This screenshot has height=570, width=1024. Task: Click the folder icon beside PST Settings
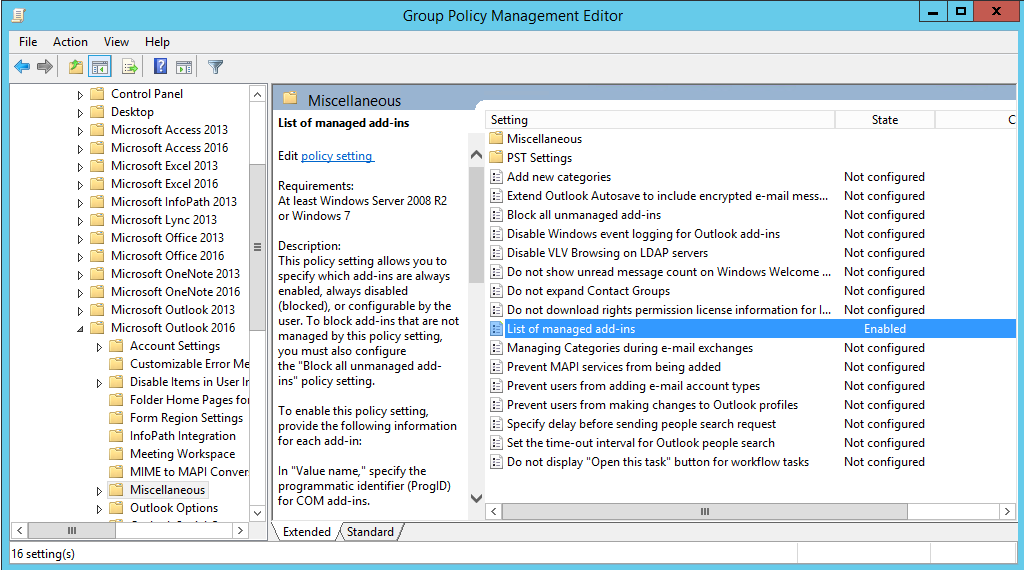pos(496,157)
